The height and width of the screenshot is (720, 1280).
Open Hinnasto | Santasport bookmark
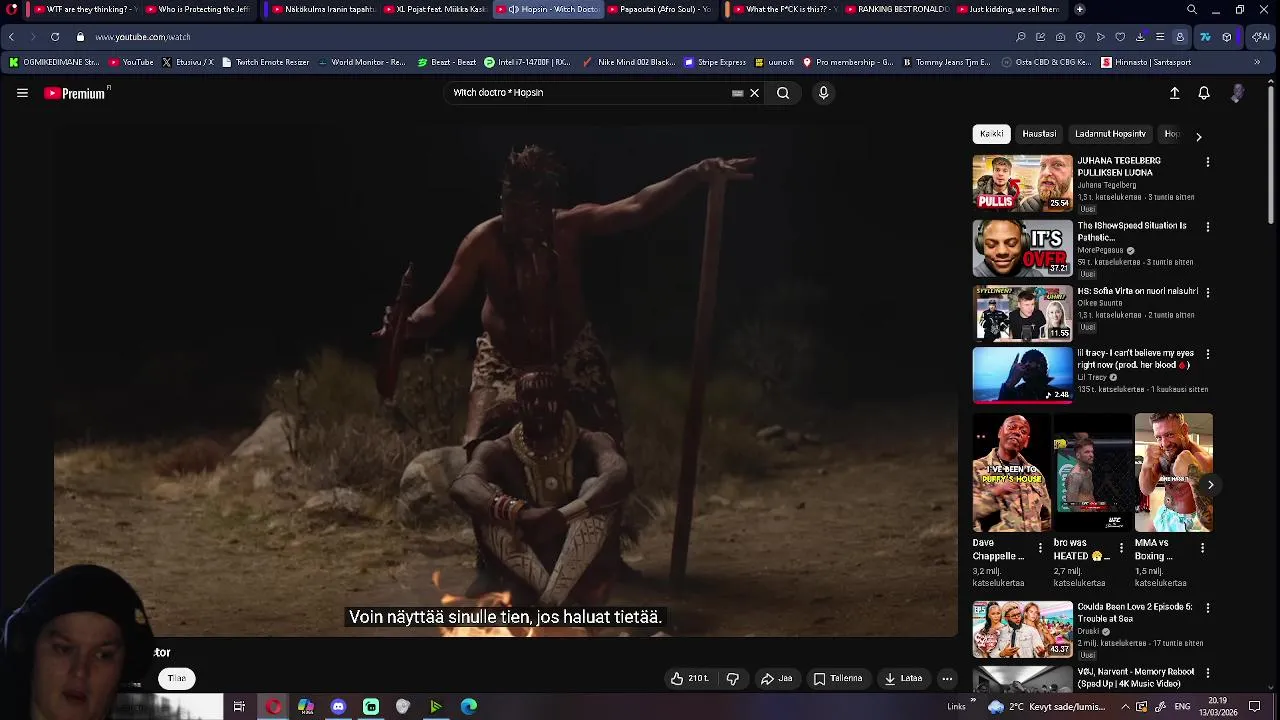1146,62
